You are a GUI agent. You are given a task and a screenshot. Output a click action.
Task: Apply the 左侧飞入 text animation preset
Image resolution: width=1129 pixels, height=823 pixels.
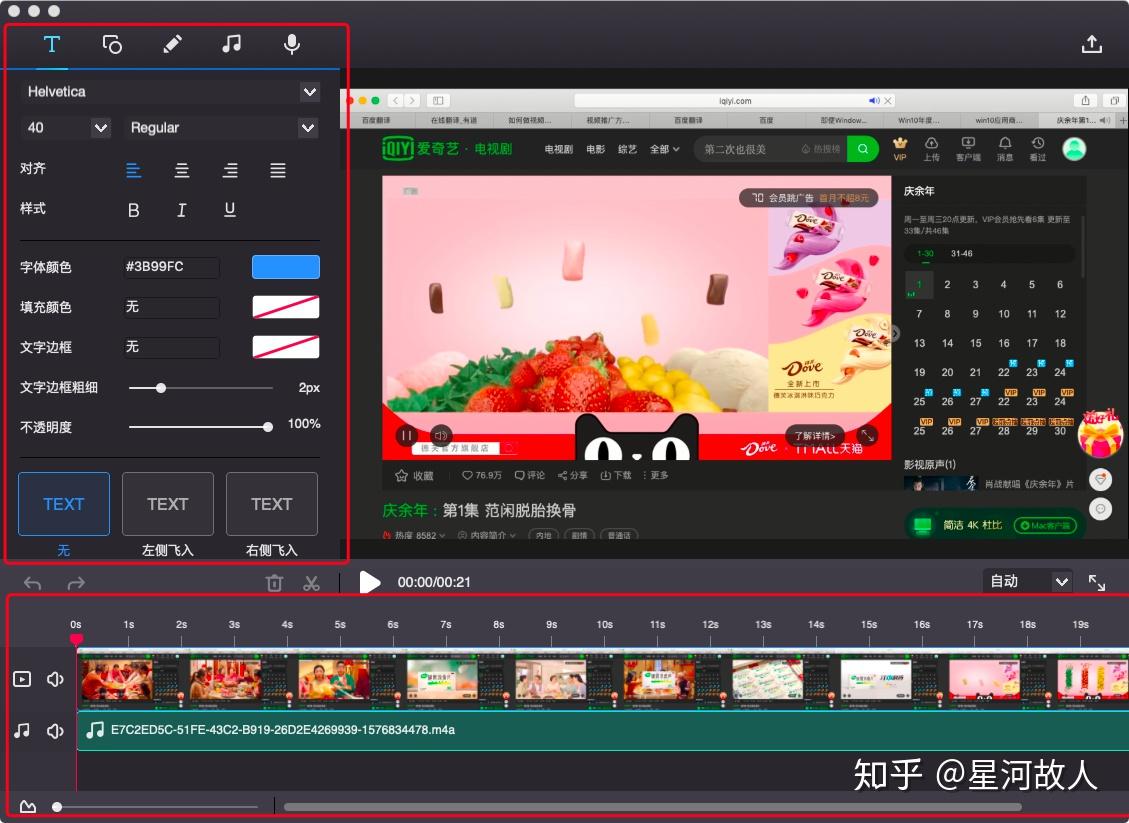tap(167, 504)
